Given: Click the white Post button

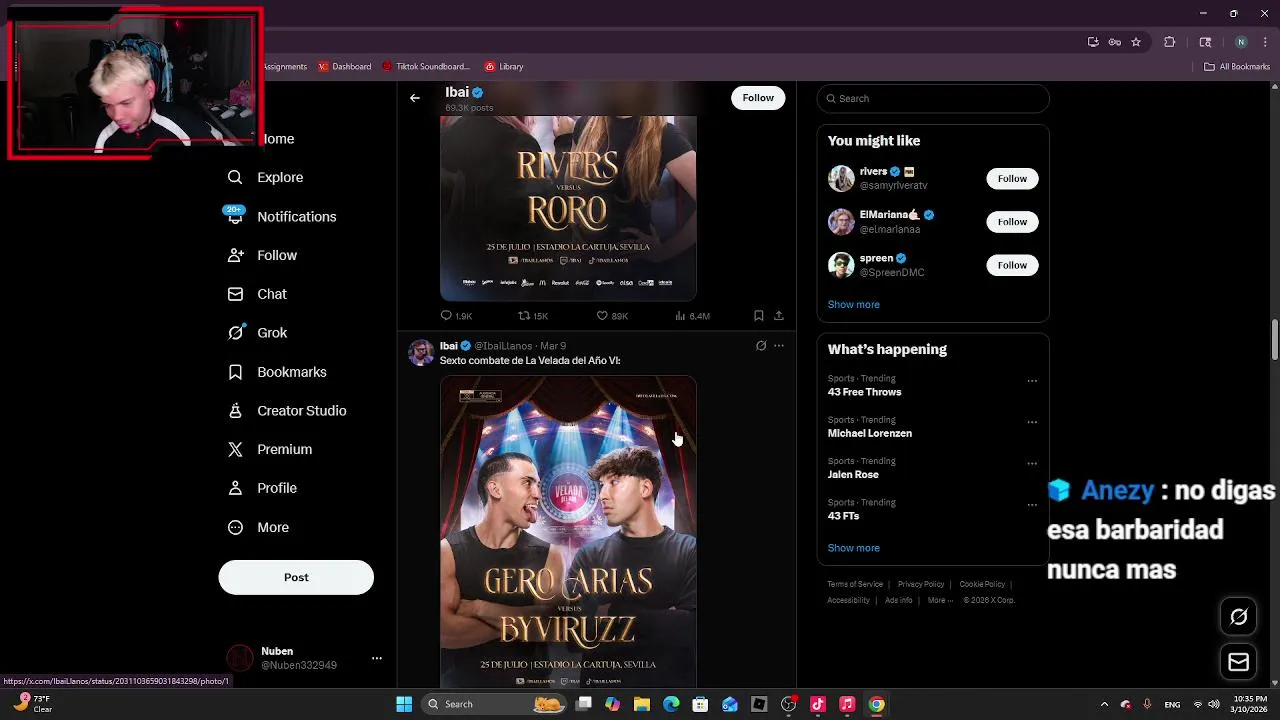Looking at the screenshot, I should (296, 577).
